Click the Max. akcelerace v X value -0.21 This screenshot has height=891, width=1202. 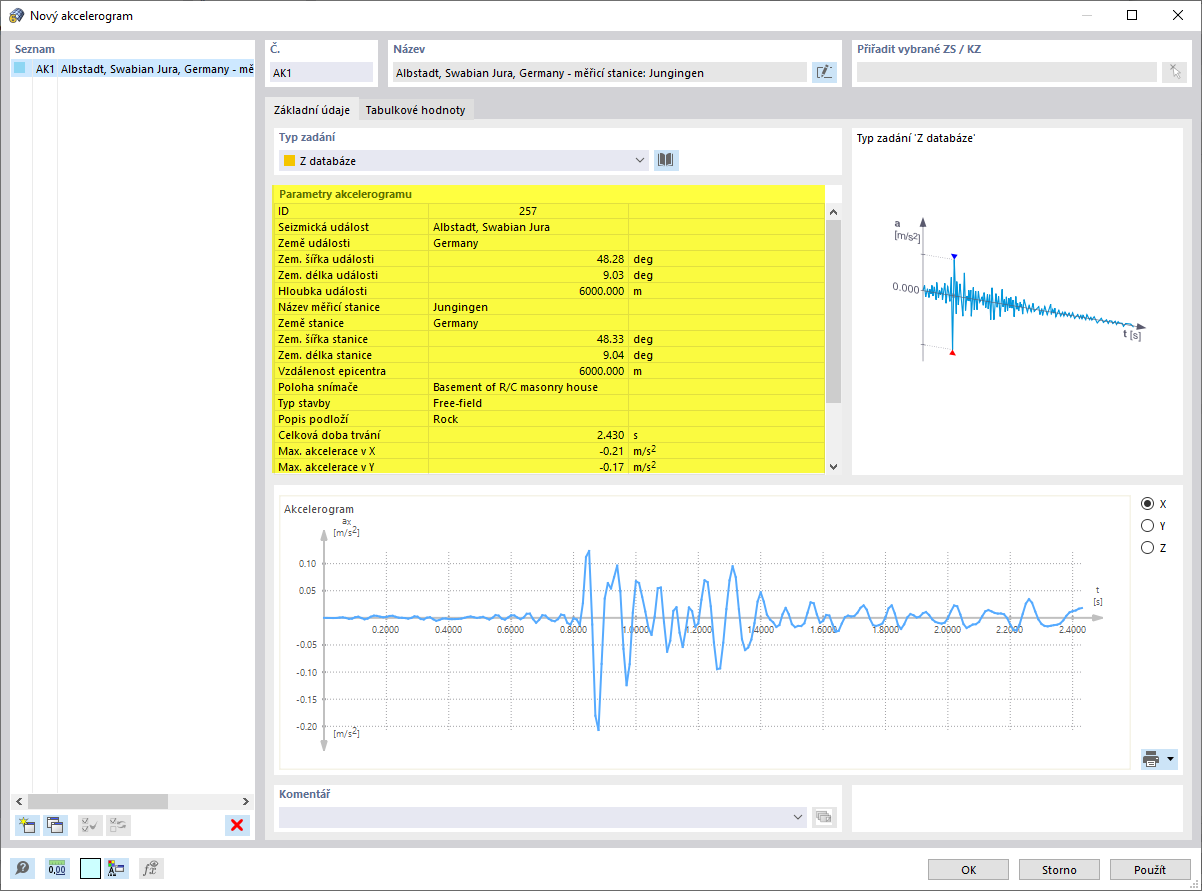pyautogui.click(x=528, y=451)
